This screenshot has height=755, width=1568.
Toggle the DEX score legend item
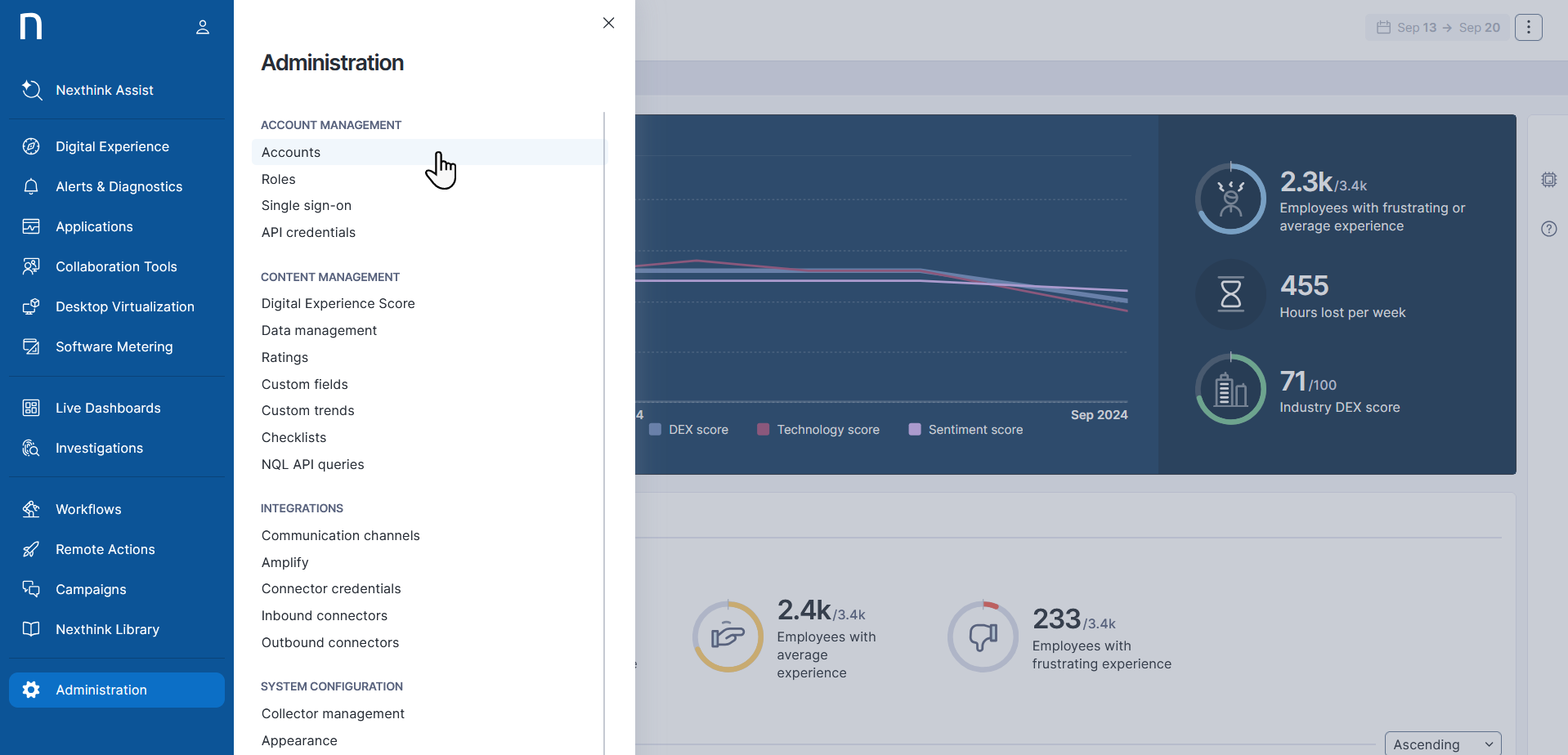(x=688, y=430)
